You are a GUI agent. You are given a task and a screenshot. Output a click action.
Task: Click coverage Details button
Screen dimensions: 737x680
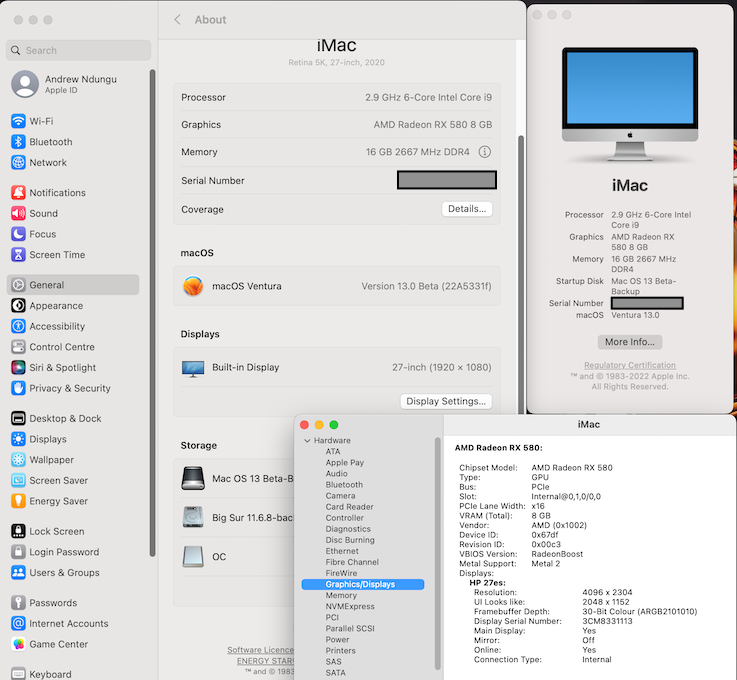click(467, 209)
